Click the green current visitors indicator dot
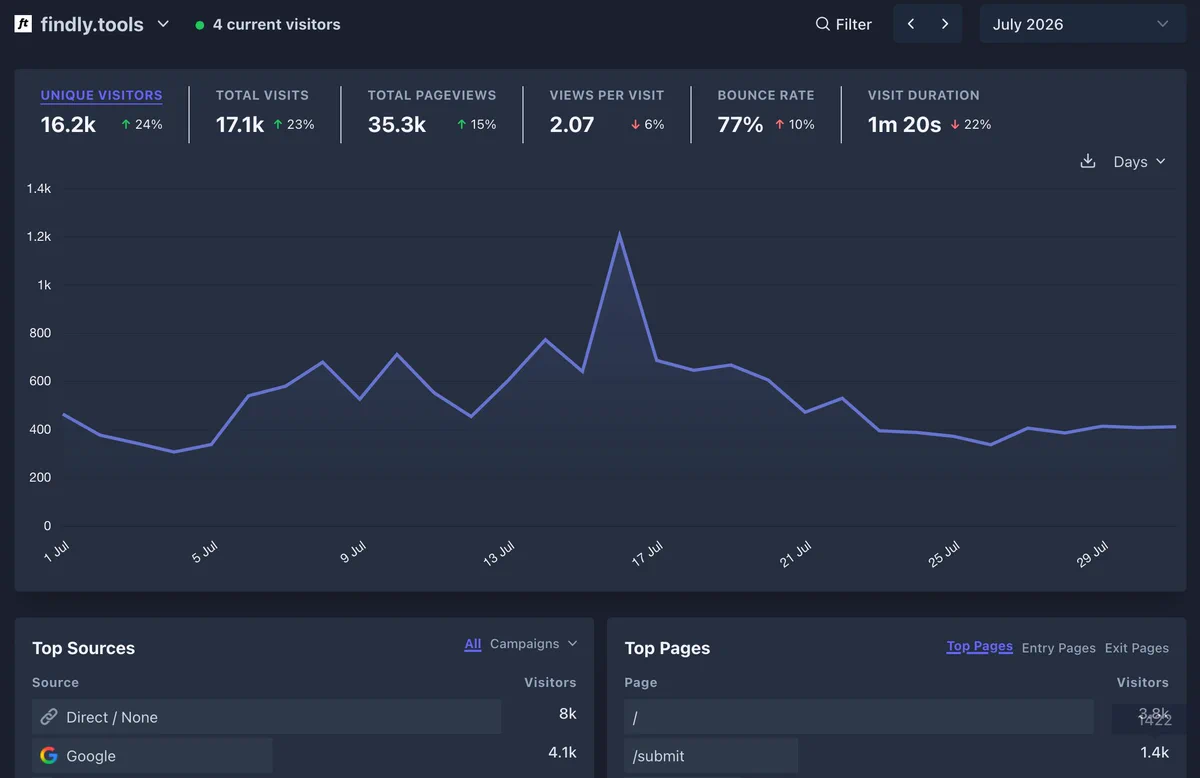The width and height of the screenshot is (1200, 778). 200,25
